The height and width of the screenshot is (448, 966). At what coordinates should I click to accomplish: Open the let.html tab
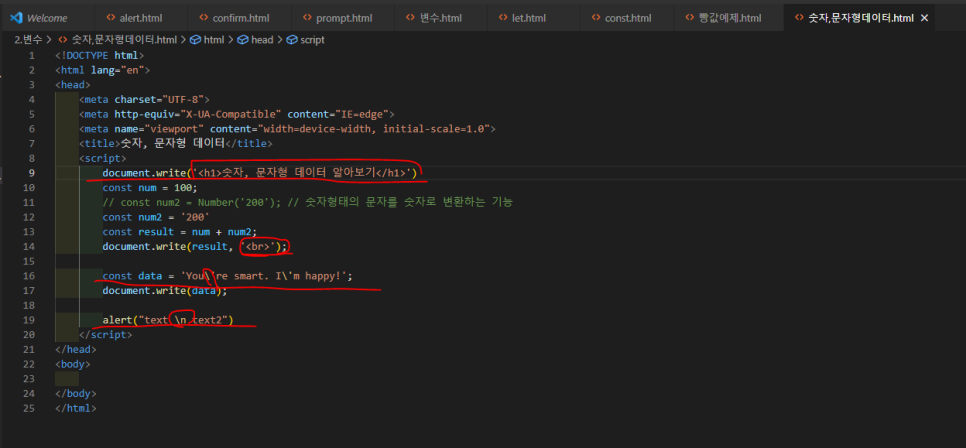tap(533, 18)
